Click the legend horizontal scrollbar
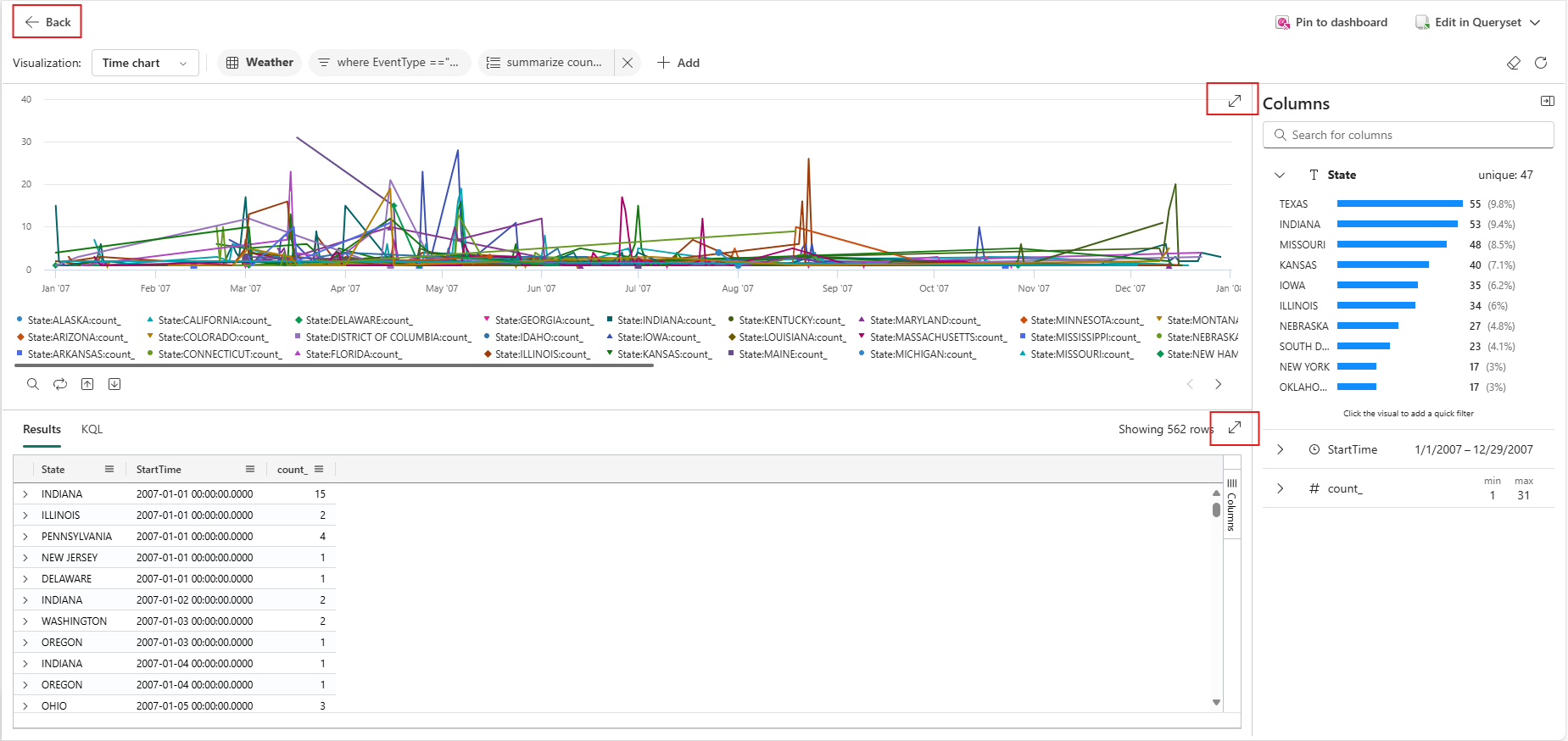The image size is (1568, 741). 334,365
